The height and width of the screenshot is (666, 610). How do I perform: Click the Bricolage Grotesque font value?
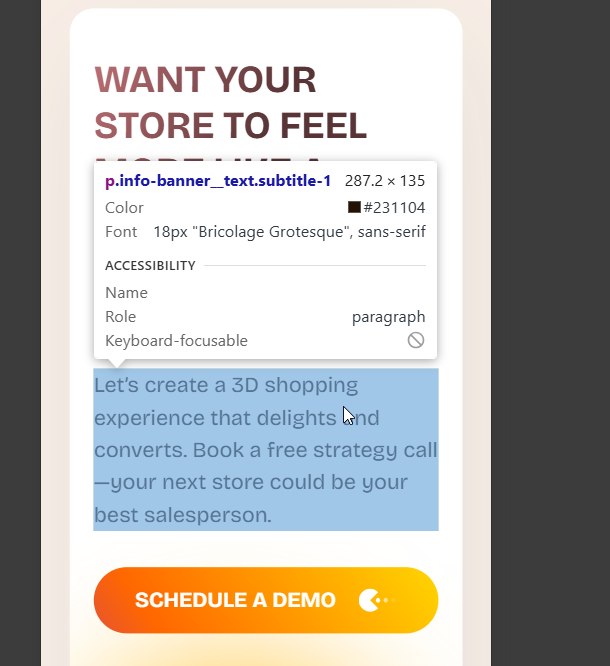point(289,232)
